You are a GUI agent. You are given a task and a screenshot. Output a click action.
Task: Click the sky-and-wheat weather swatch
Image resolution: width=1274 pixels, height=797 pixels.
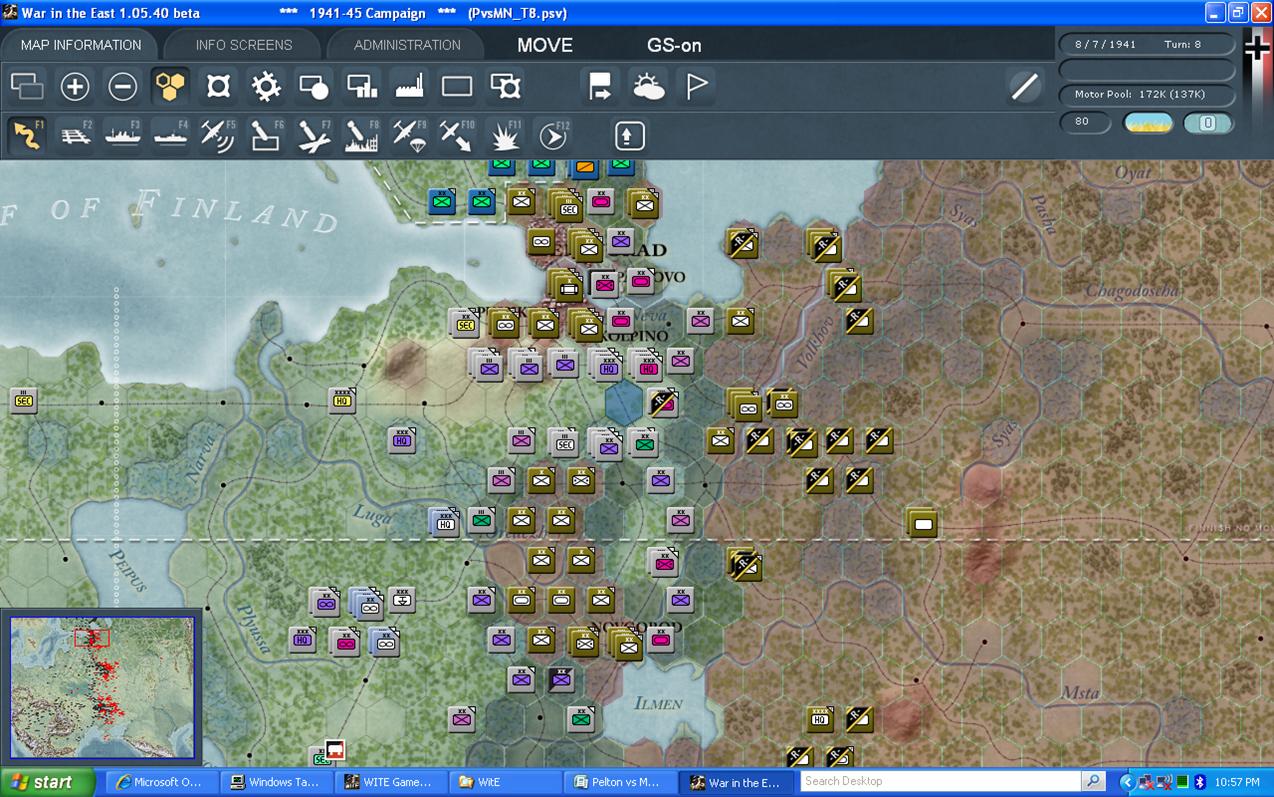tap(1149, 123)
